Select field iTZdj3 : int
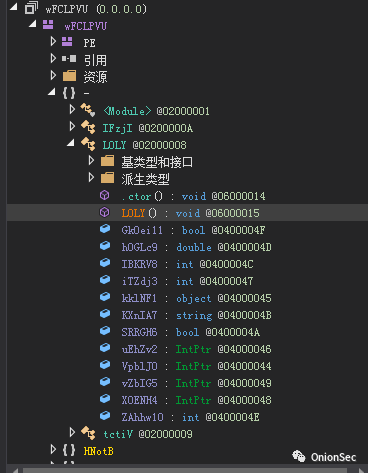 click(187, 281)
